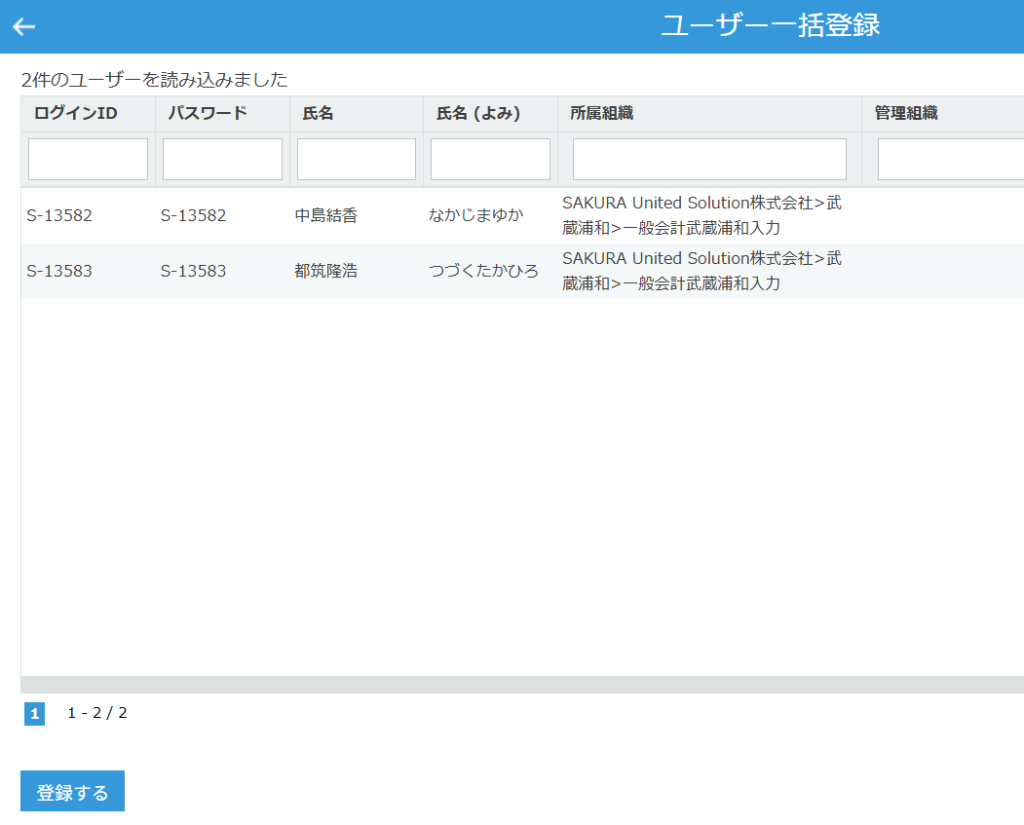Focus the 管理組織 filter box
The width and height of the screenshot is (1024, 825).
click(950, 159)
